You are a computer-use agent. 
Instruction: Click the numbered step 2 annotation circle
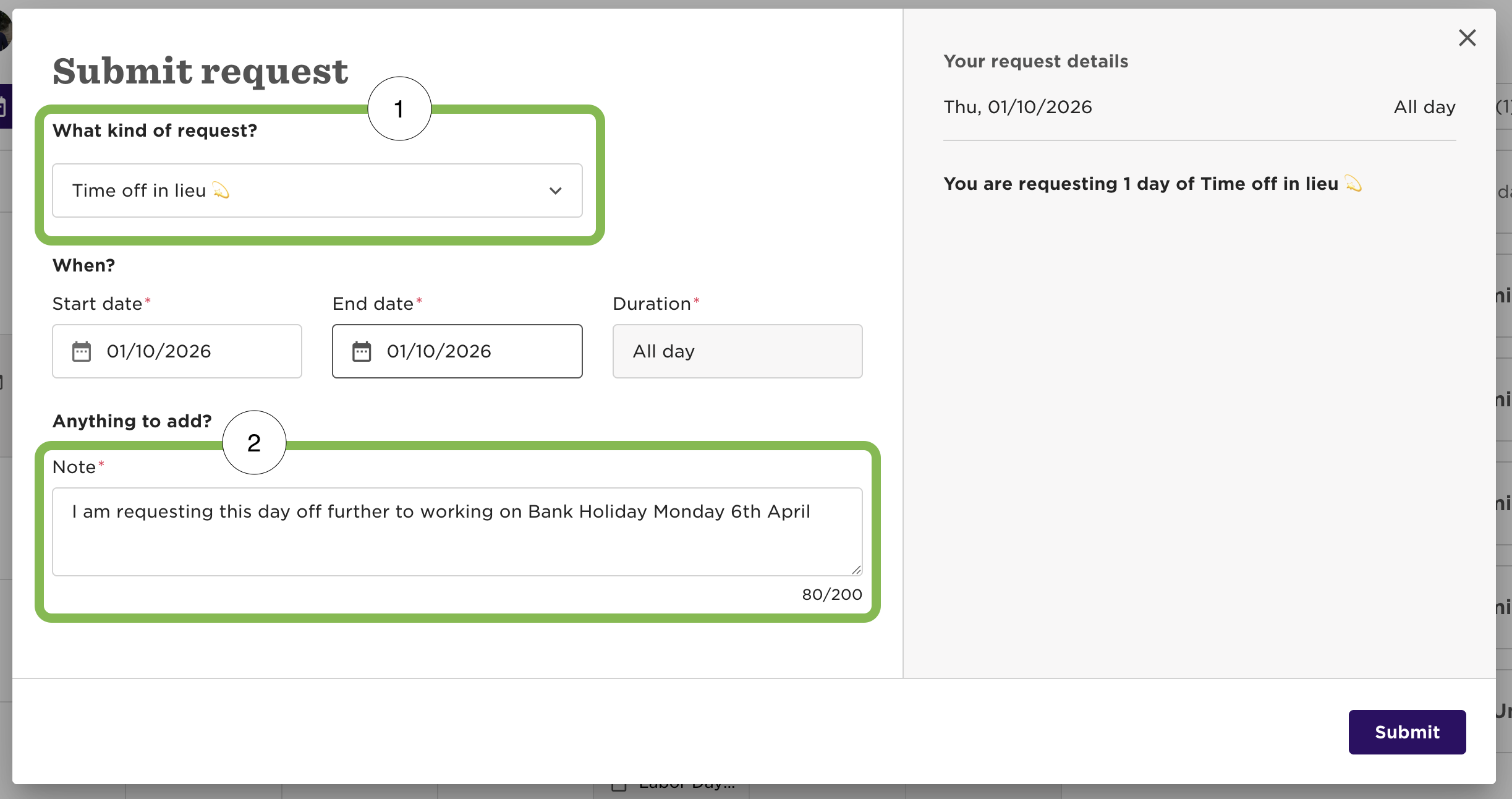pyautogui.click(x=254, y=443)
